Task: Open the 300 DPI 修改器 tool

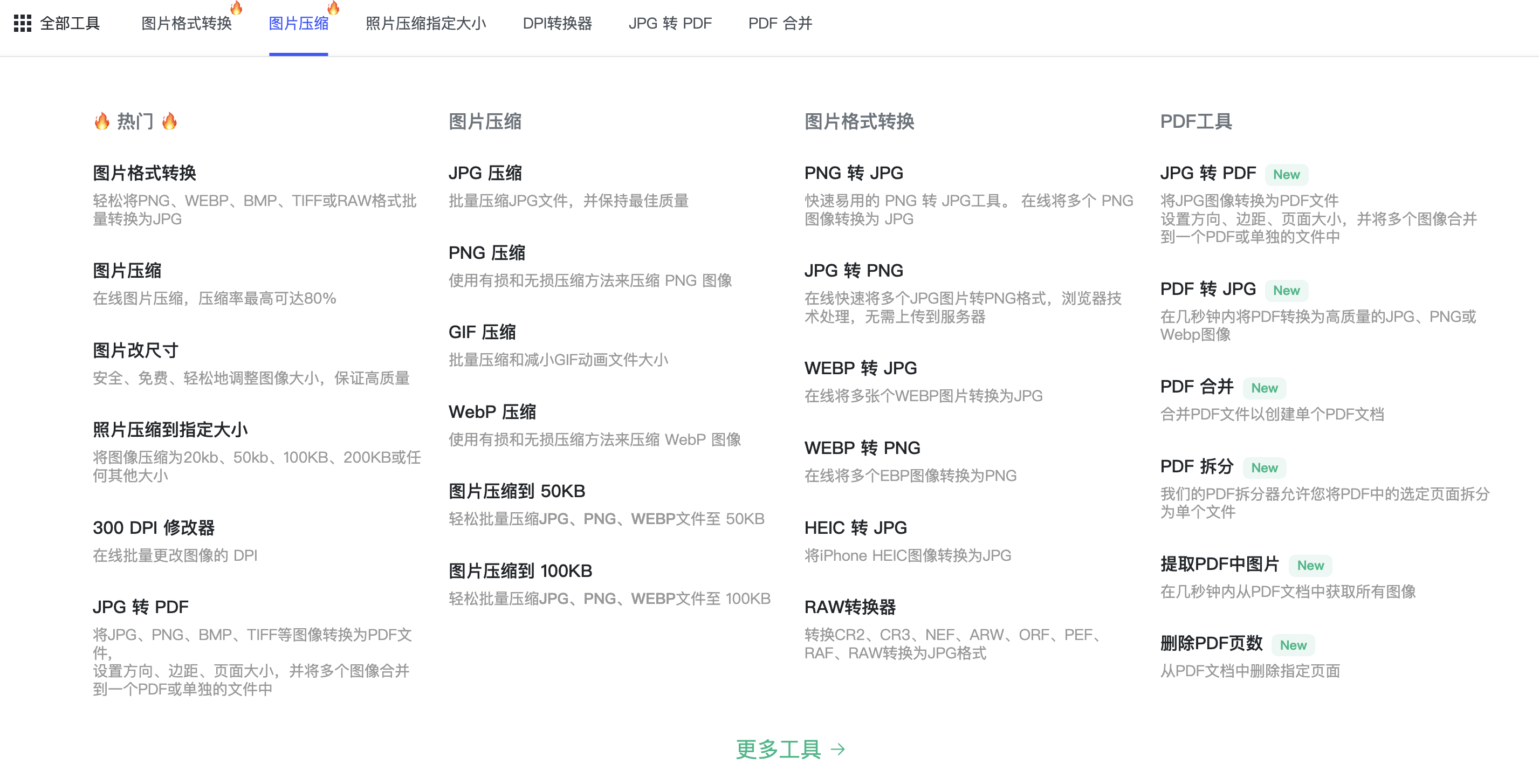Action: coord(154,528)
